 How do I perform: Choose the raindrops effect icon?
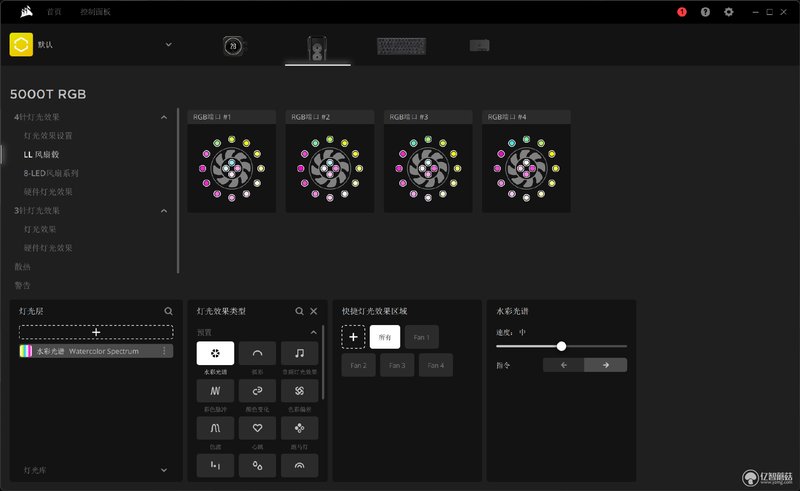click(x=258, y=465)
